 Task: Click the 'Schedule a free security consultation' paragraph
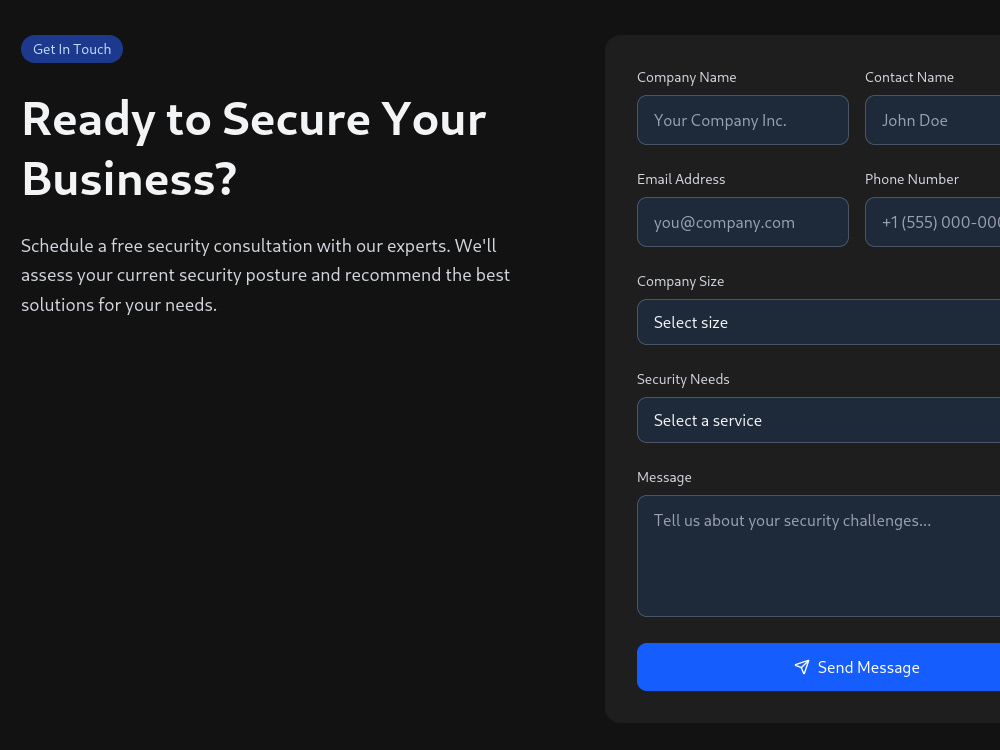pyautogui.click(x=265, y=275)
